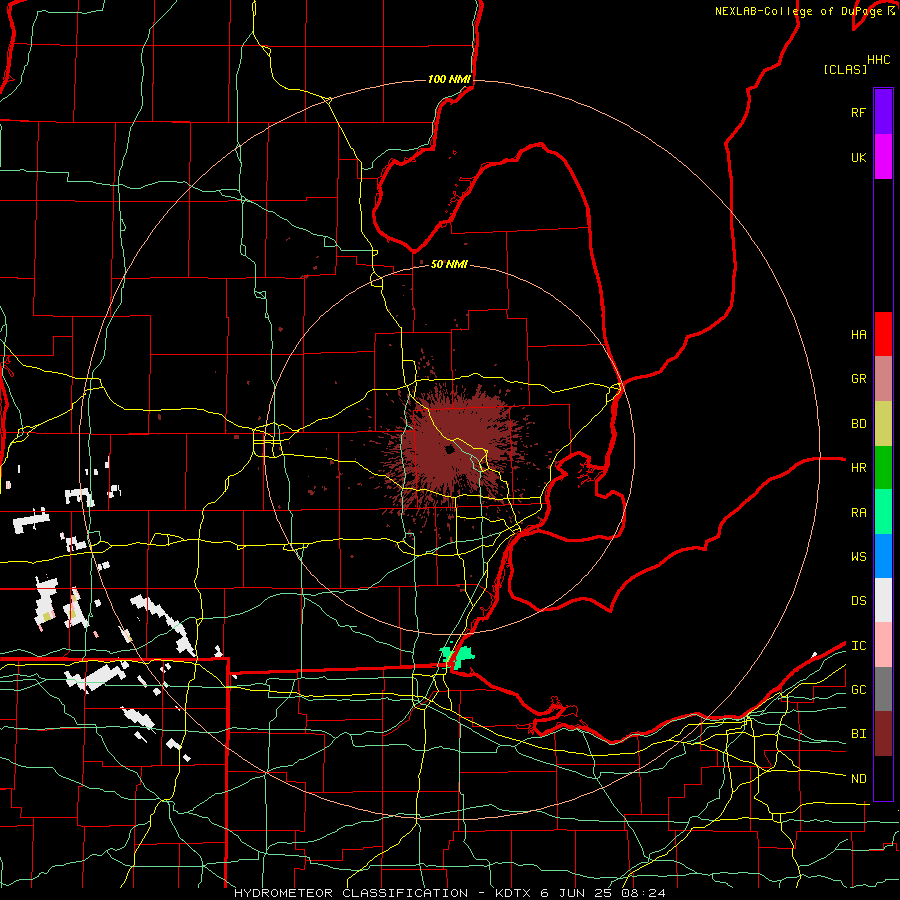The width and height of the screenshot is (900, 900).
Task: Click the IC legend label text
Action: (858, 645)
